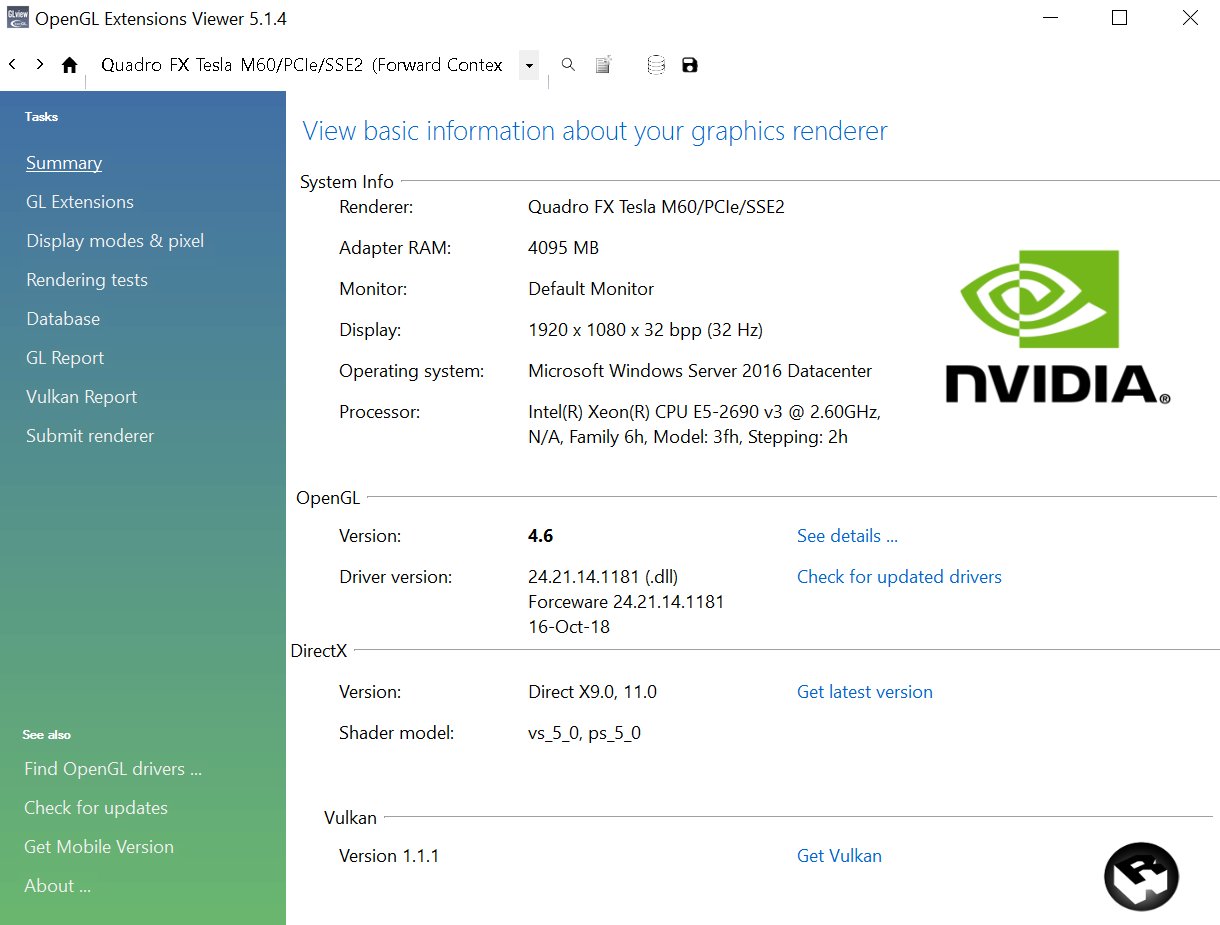Click the forward navigation arrow
This screenshot has width=1220, height=925.
click(x=40, y=65)
